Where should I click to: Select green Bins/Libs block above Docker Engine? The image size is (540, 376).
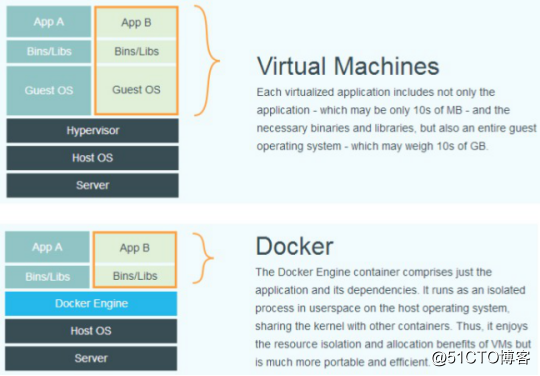pos(135,276)
